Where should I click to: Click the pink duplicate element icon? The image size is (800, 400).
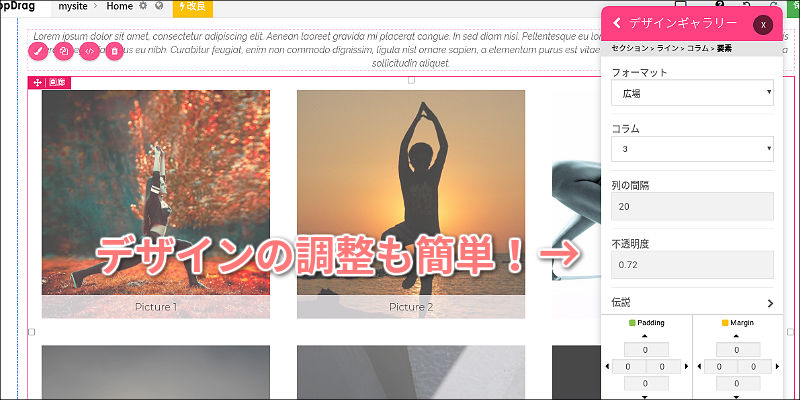pyautogui.click(x=64, y=51)
